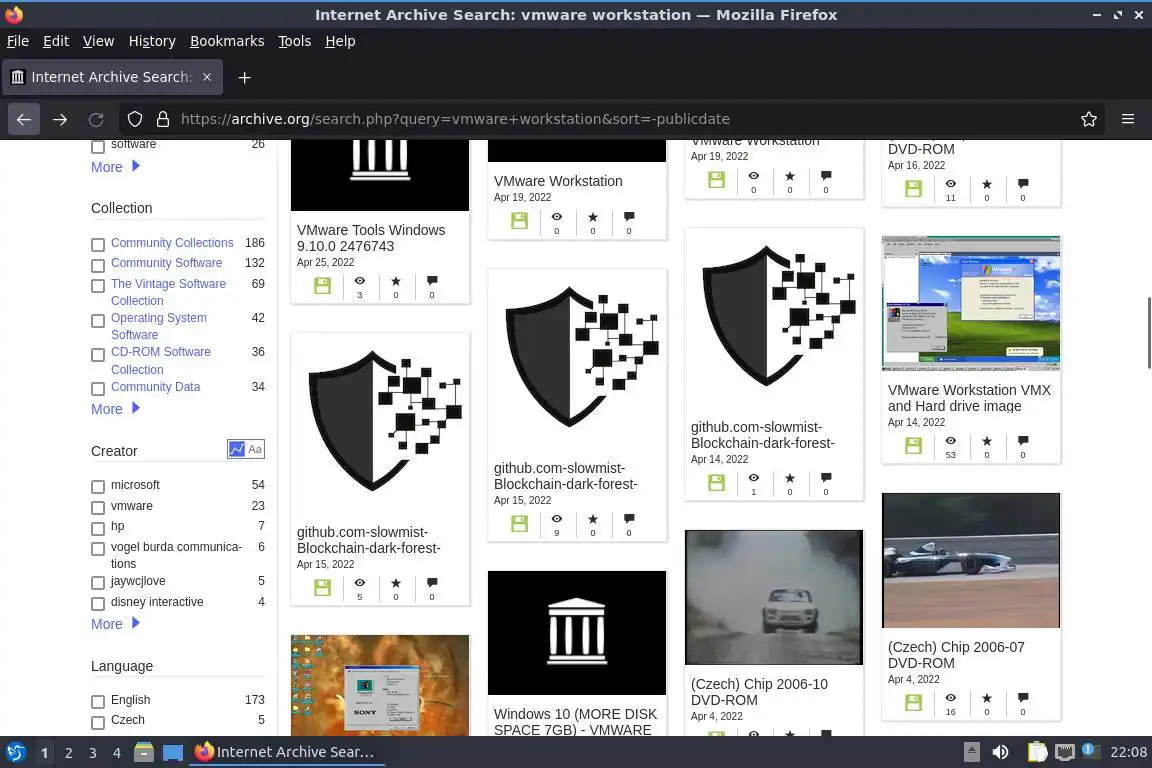Image resolution: width=1152 pixels, height=768 pixels.
Task: Expand More under media type filters
Action: pos(115,167)
